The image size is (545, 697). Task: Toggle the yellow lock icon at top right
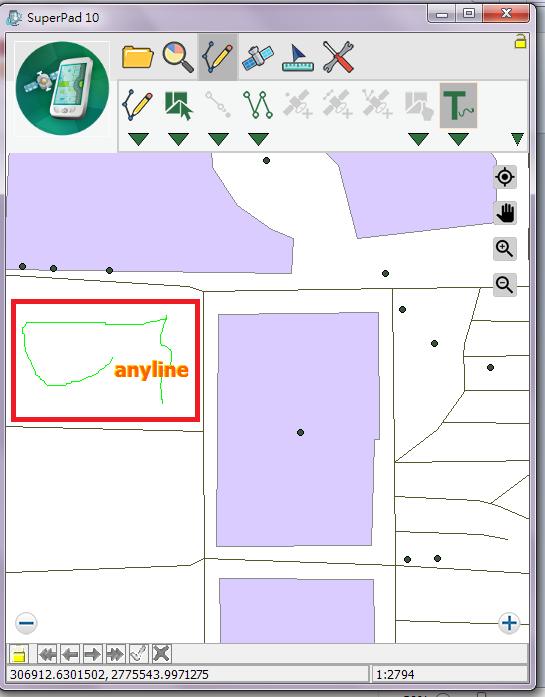pos(520,41)
